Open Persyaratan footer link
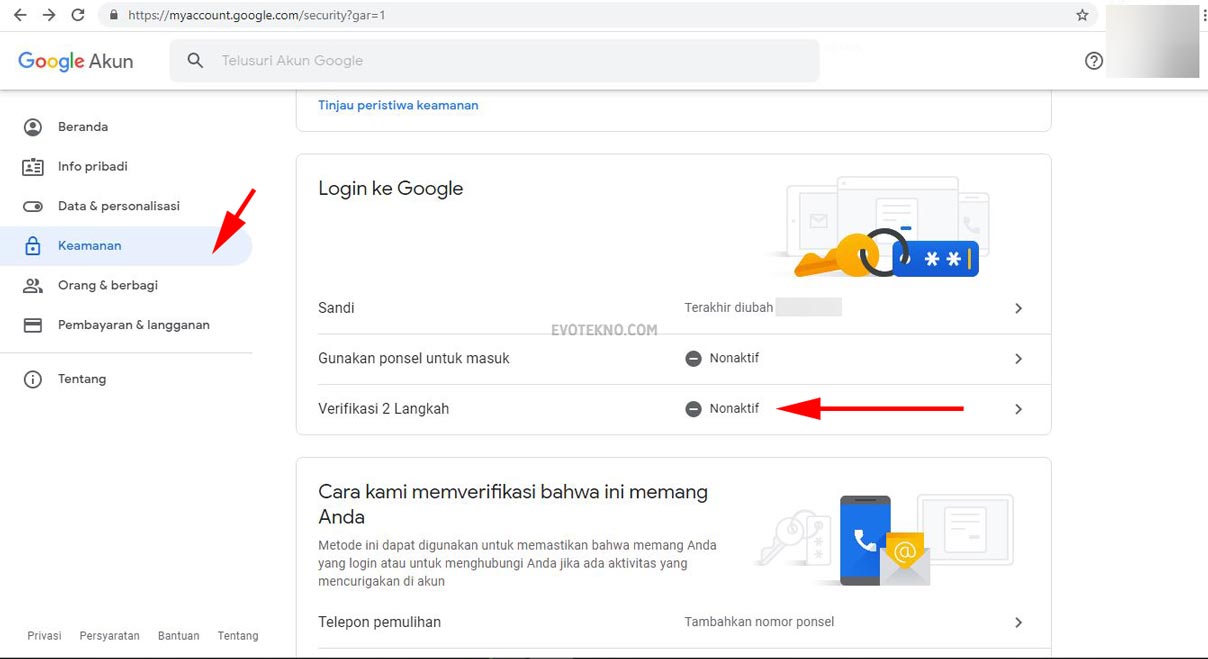The height and width of the screenshot is (659, 1208). click(x=110, y=636)
